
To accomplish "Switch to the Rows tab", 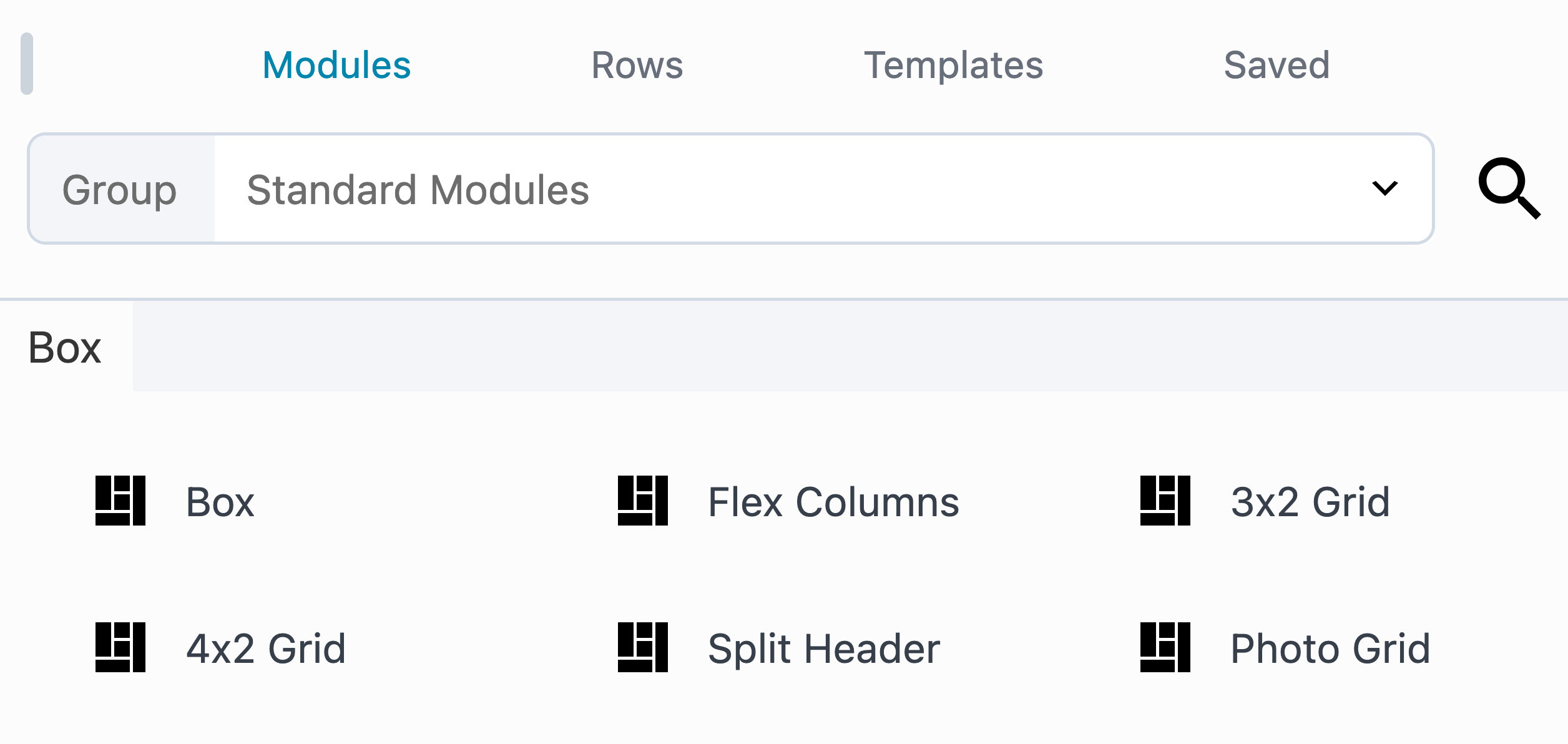I will pyautogui.click(x=637, y=64).
